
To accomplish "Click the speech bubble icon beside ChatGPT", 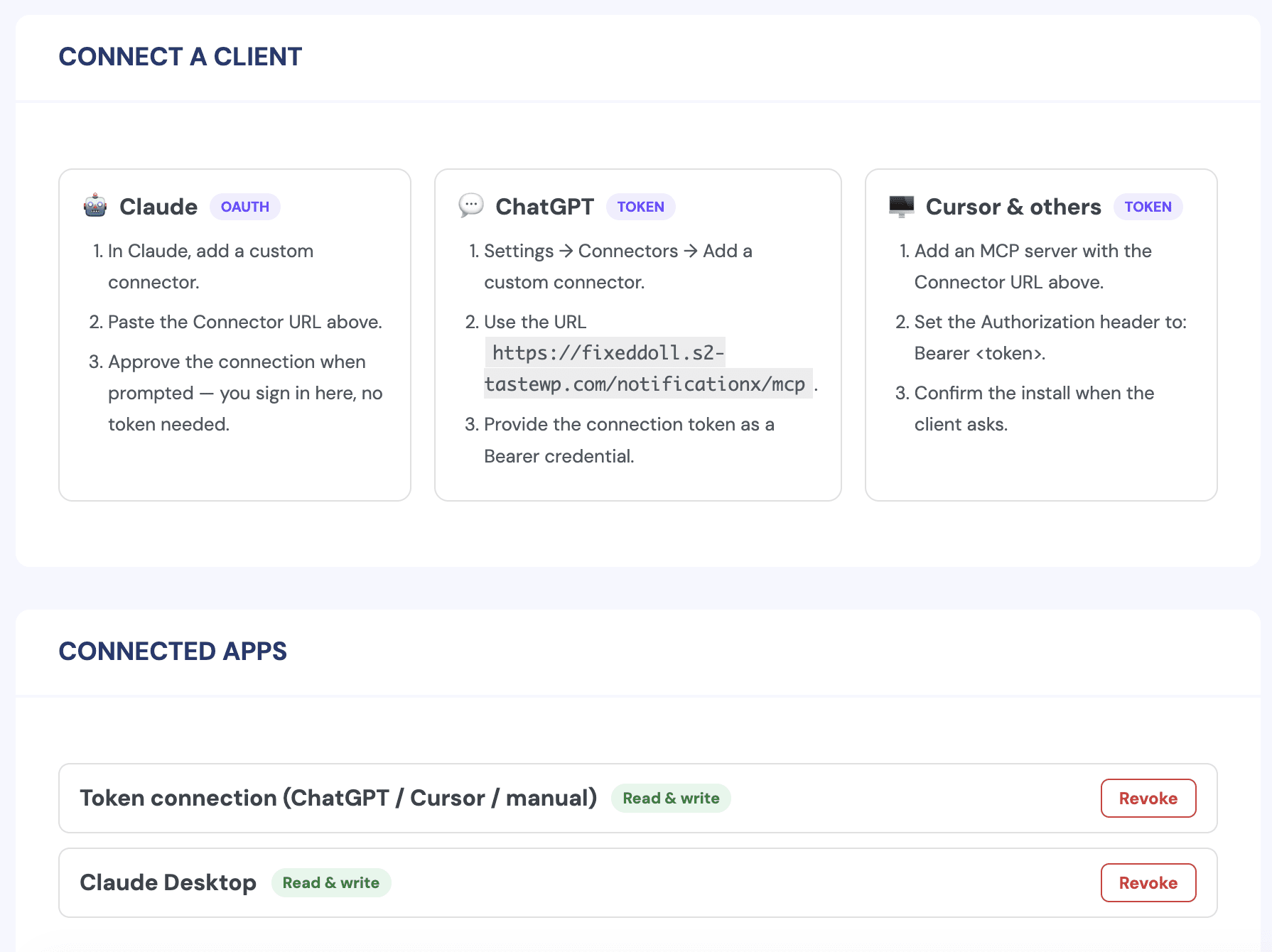I will pos(471,205).
